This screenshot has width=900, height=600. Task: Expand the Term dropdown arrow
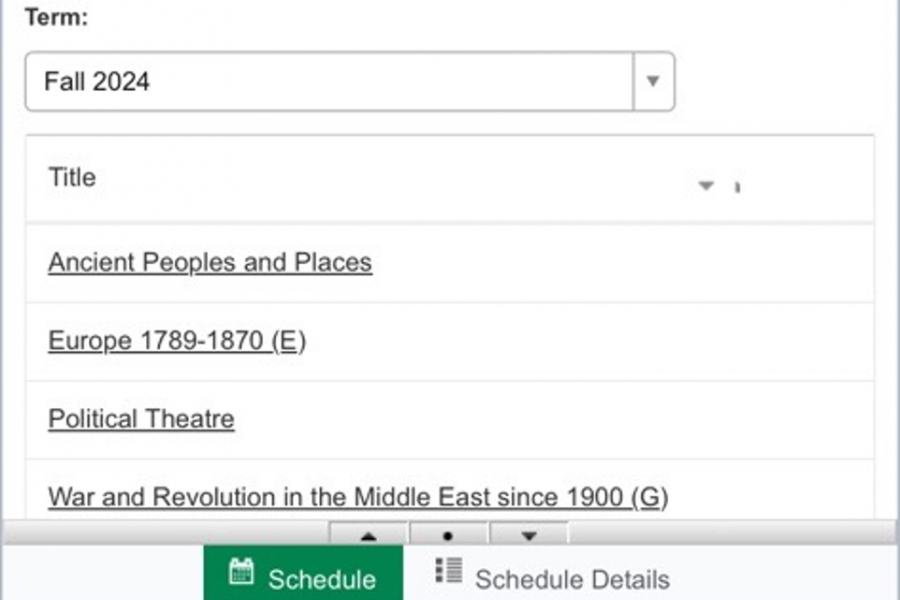pos(653,81)
